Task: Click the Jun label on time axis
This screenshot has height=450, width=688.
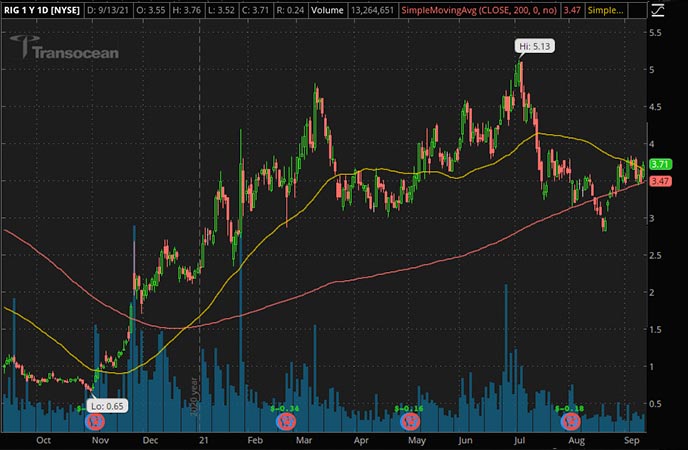Action: 466,440
